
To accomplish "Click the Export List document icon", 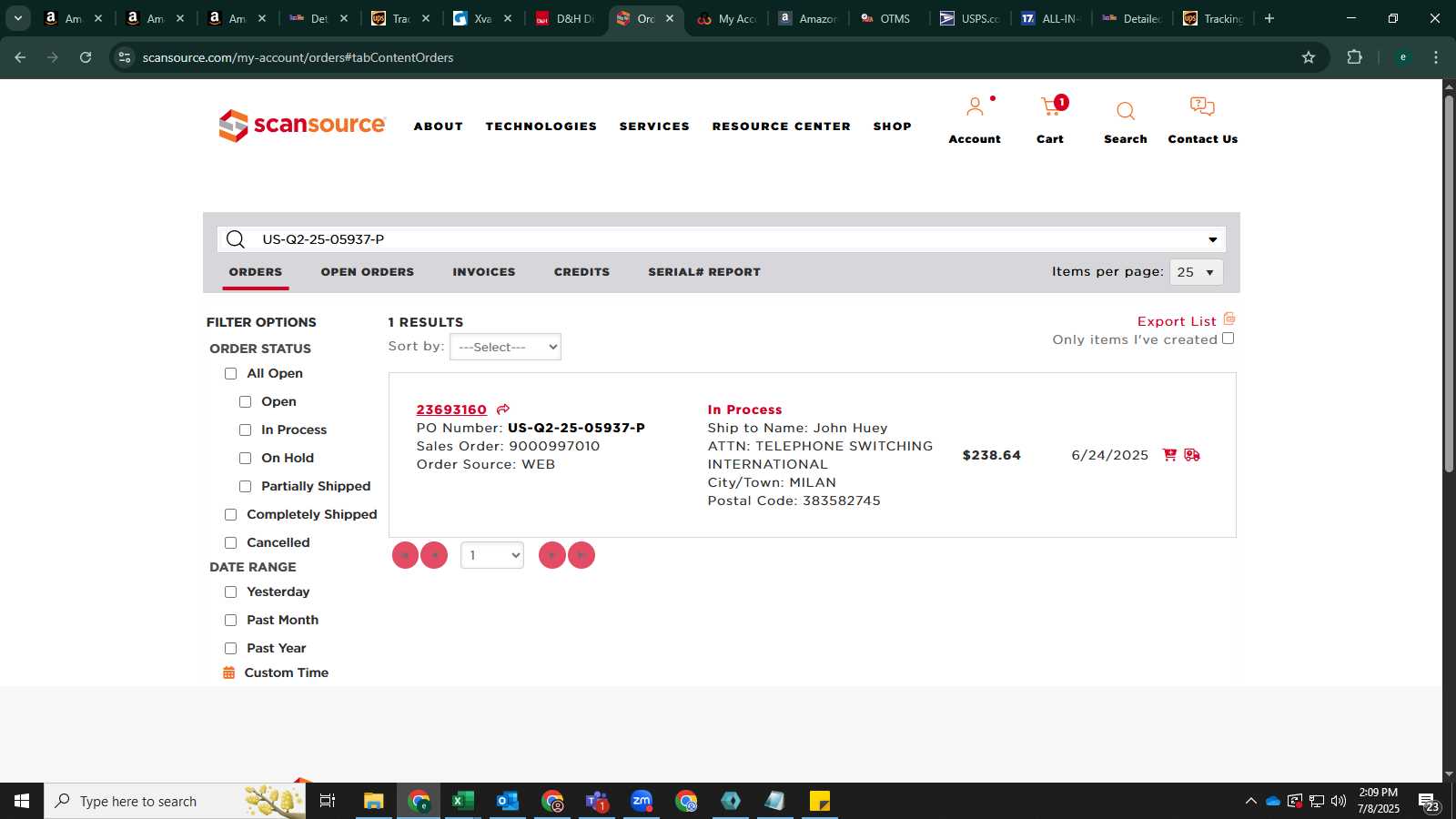I will pyautogui.click(x=1229, y=319).
